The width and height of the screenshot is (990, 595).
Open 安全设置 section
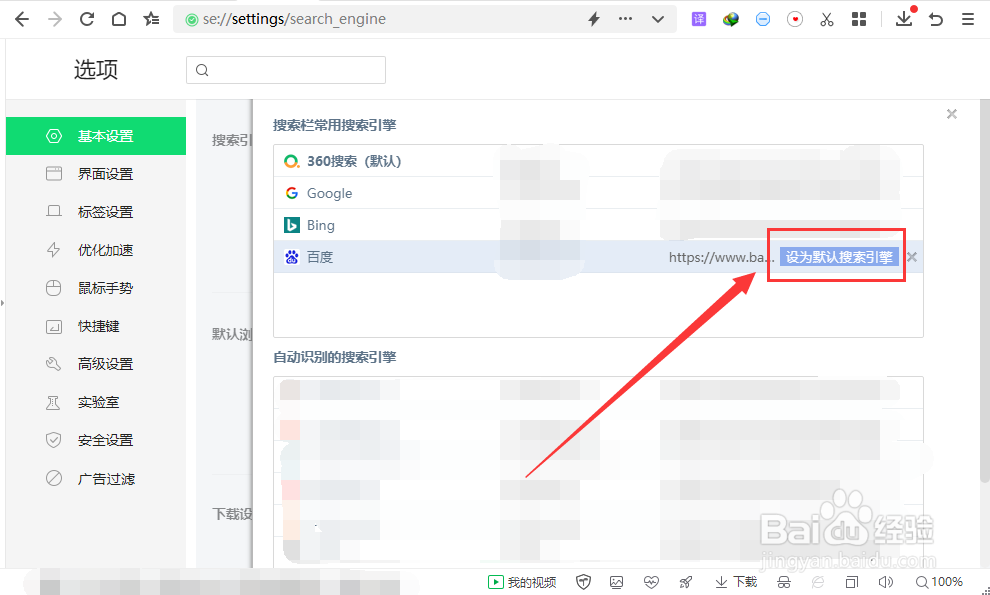[96, 440]
